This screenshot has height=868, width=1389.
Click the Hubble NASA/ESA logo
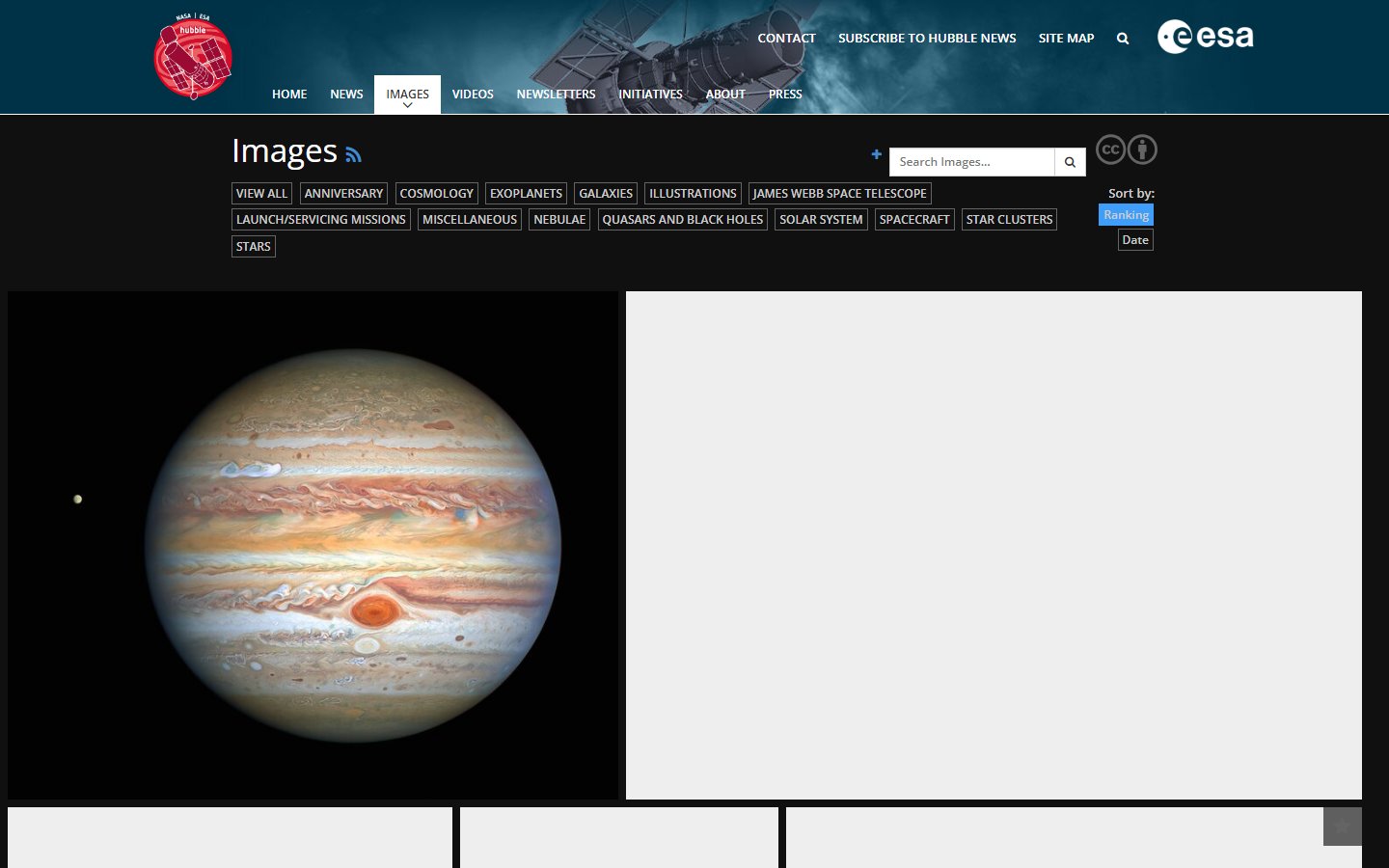click(x=193, y=56)
